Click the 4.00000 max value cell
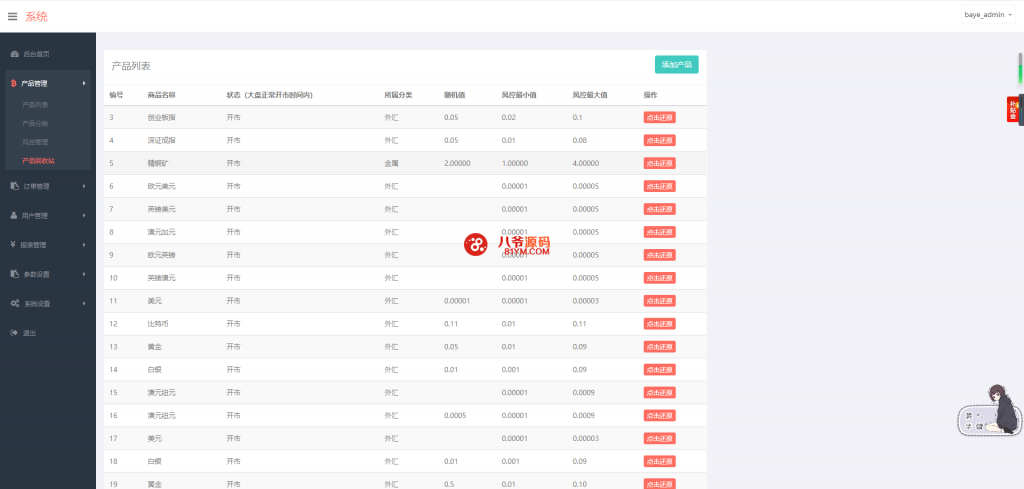The image size is (1024, 489). point(586,163)
